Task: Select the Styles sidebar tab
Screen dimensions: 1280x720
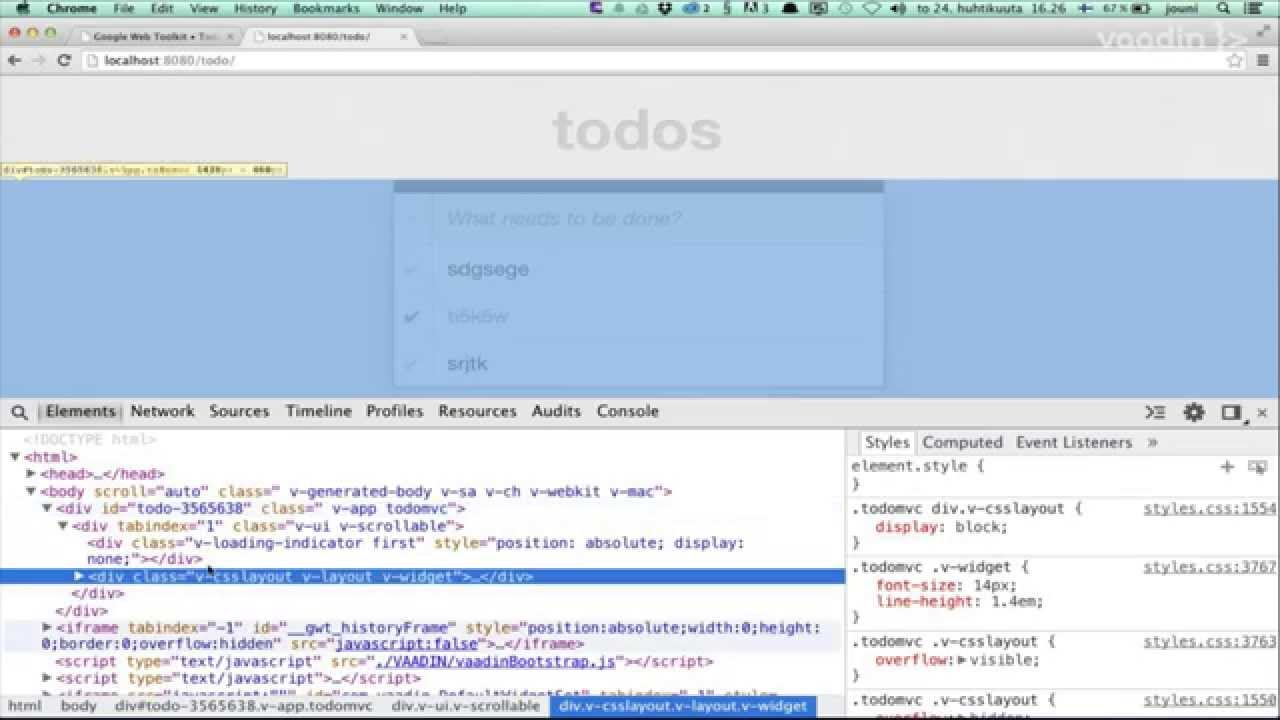Action: point(887,442)
